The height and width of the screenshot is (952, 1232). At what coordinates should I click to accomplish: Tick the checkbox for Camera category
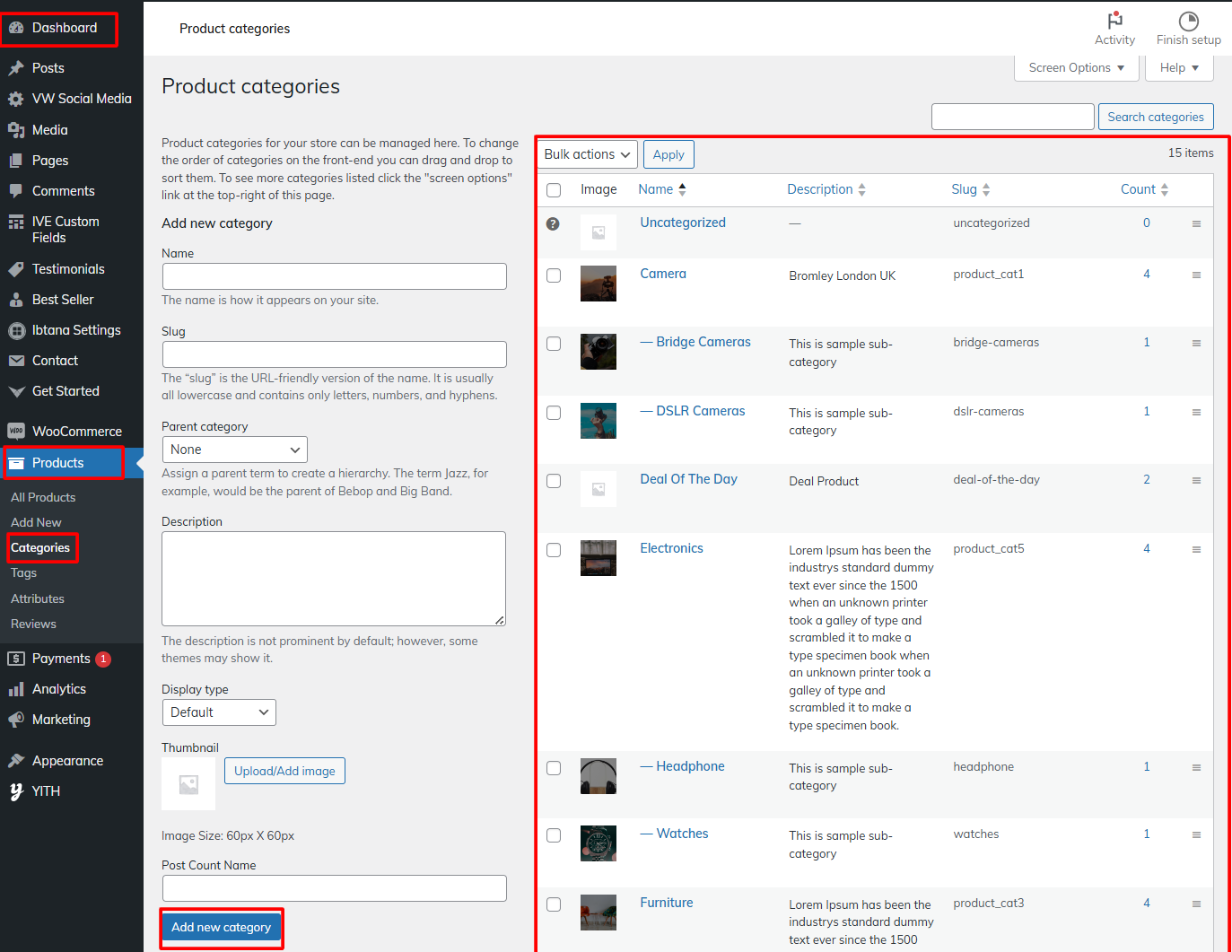[554, 275]
